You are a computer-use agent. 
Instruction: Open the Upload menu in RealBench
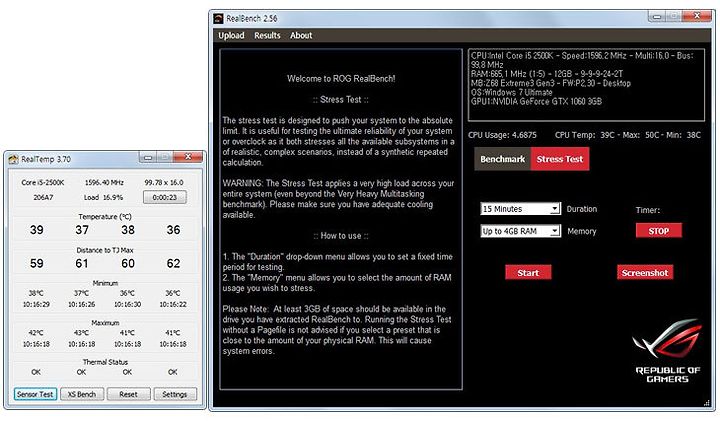(x=231, y=35)
